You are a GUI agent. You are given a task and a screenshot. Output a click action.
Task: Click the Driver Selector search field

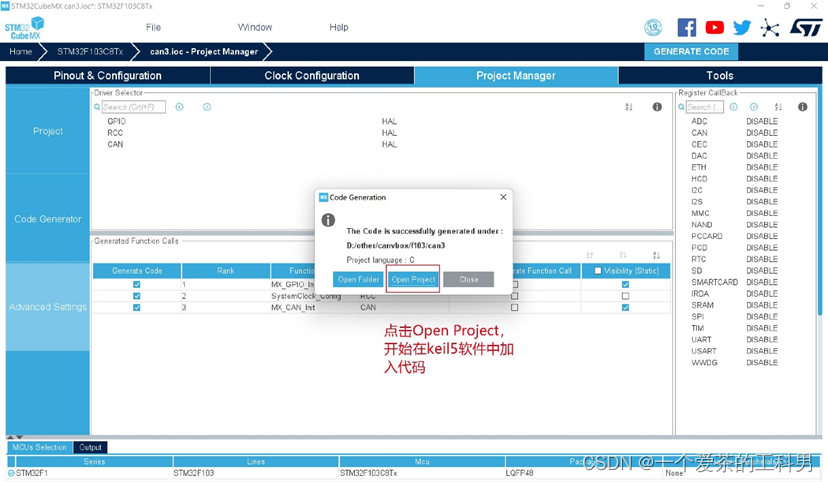(134, 107)
